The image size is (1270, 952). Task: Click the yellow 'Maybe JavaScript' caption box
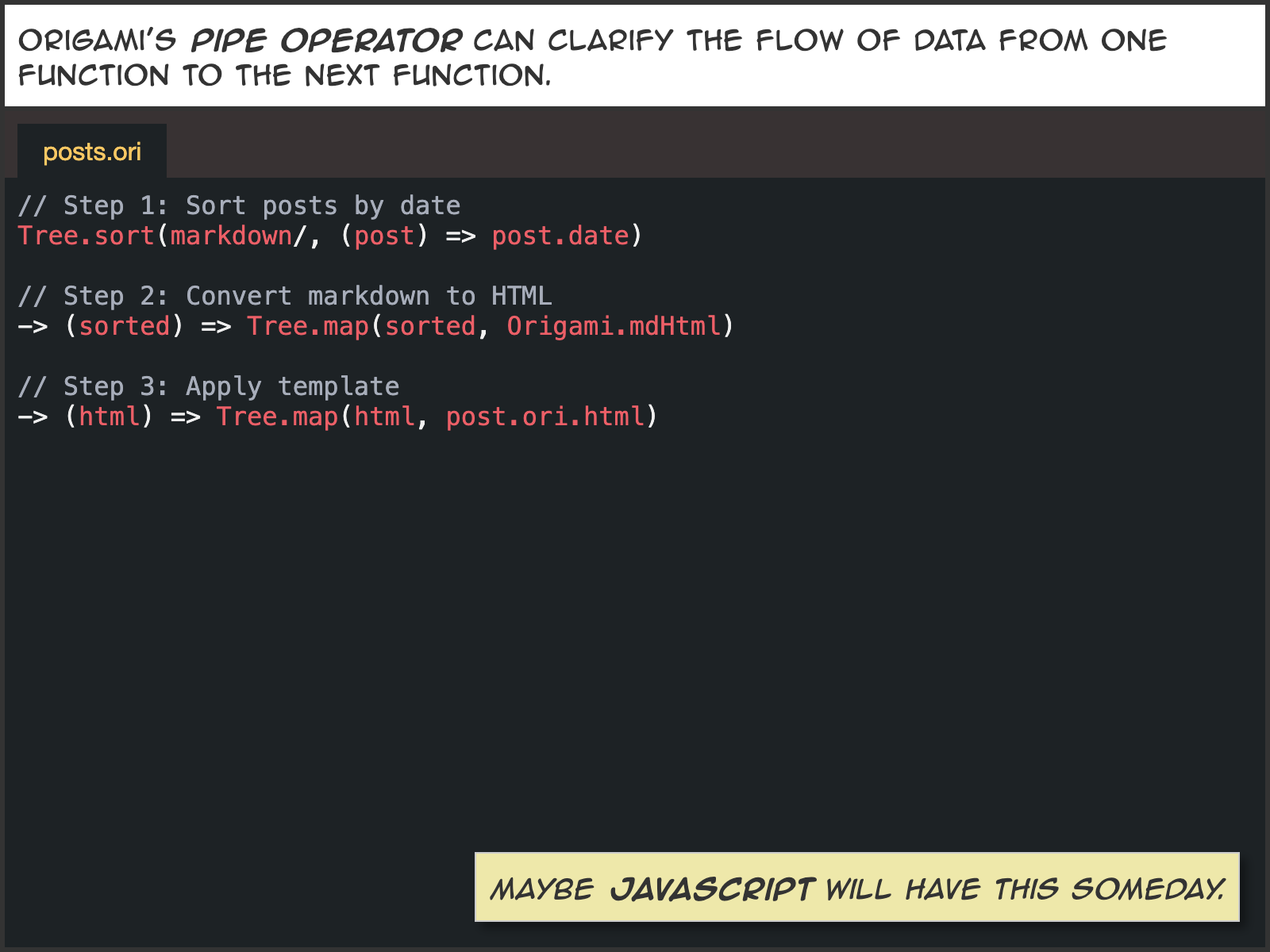[856, 887]
